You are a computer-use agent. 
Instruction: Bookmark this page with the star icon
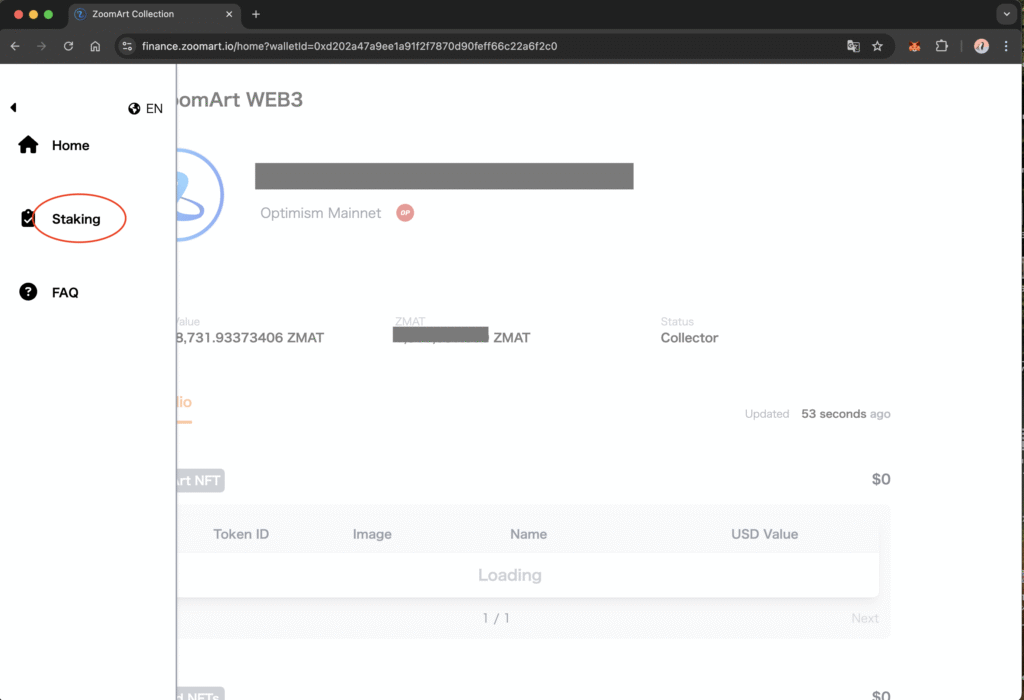click(877, 46)
